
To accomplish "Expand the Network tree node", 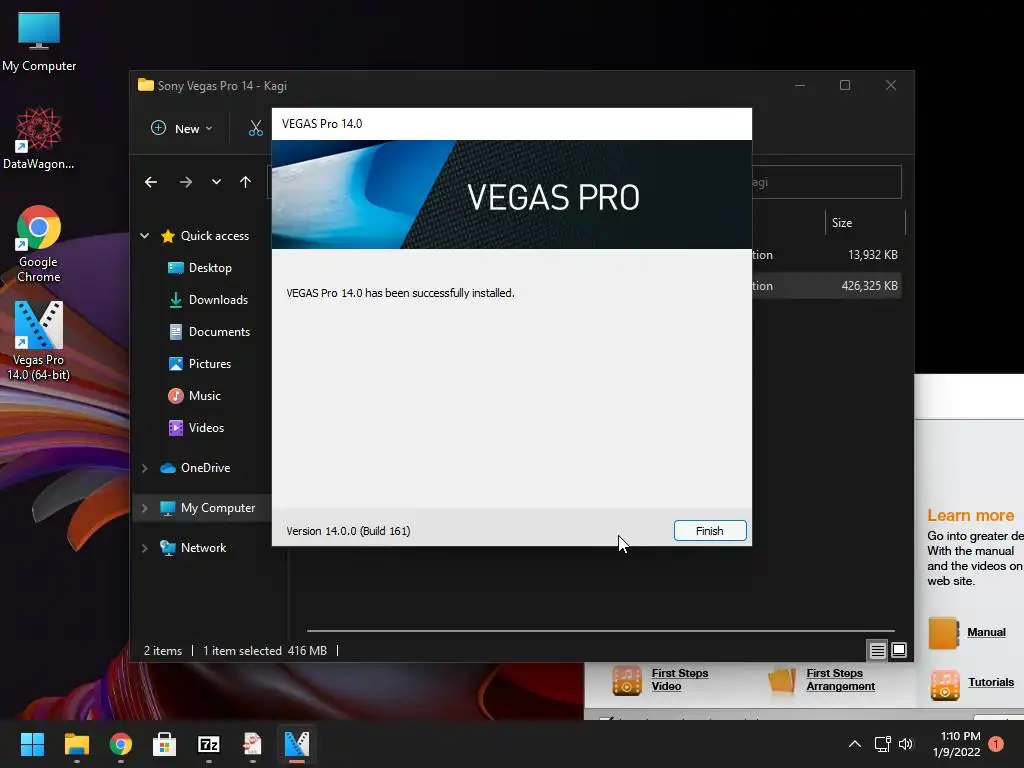I will click(145, 548).
